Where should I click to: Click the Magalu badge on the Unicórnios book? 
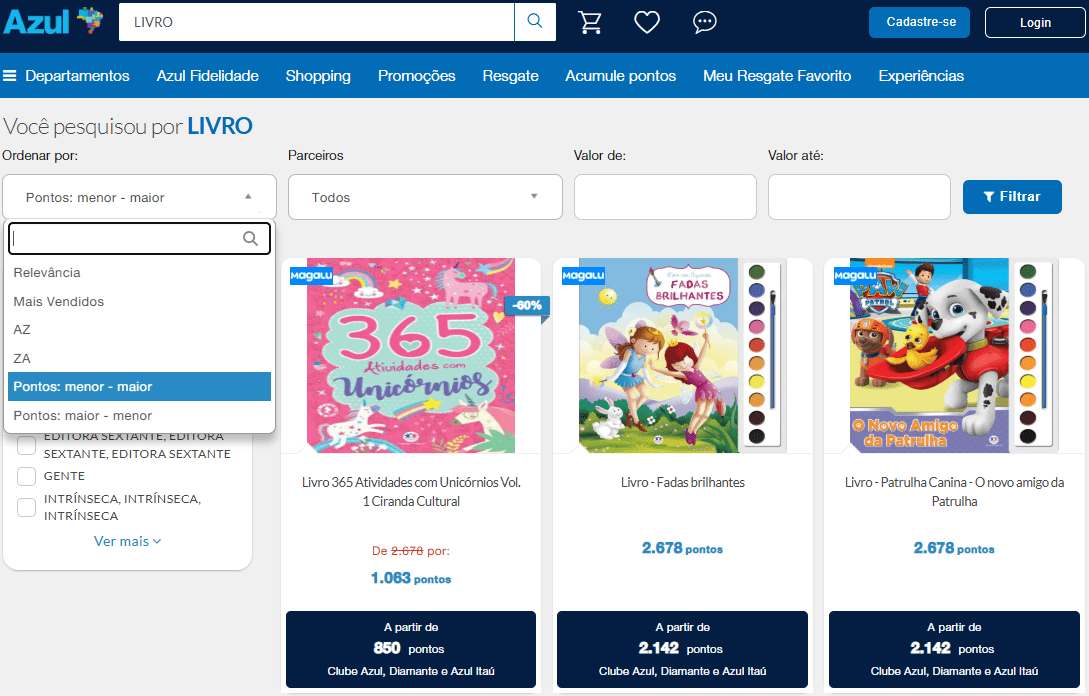tap(311, 276)
